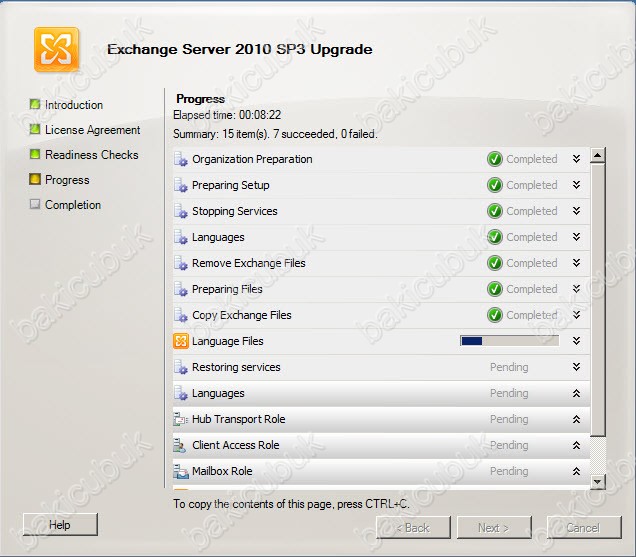Click the Client Access Role icon
Screen dimensions: 636x557
(x=180, y=445)
